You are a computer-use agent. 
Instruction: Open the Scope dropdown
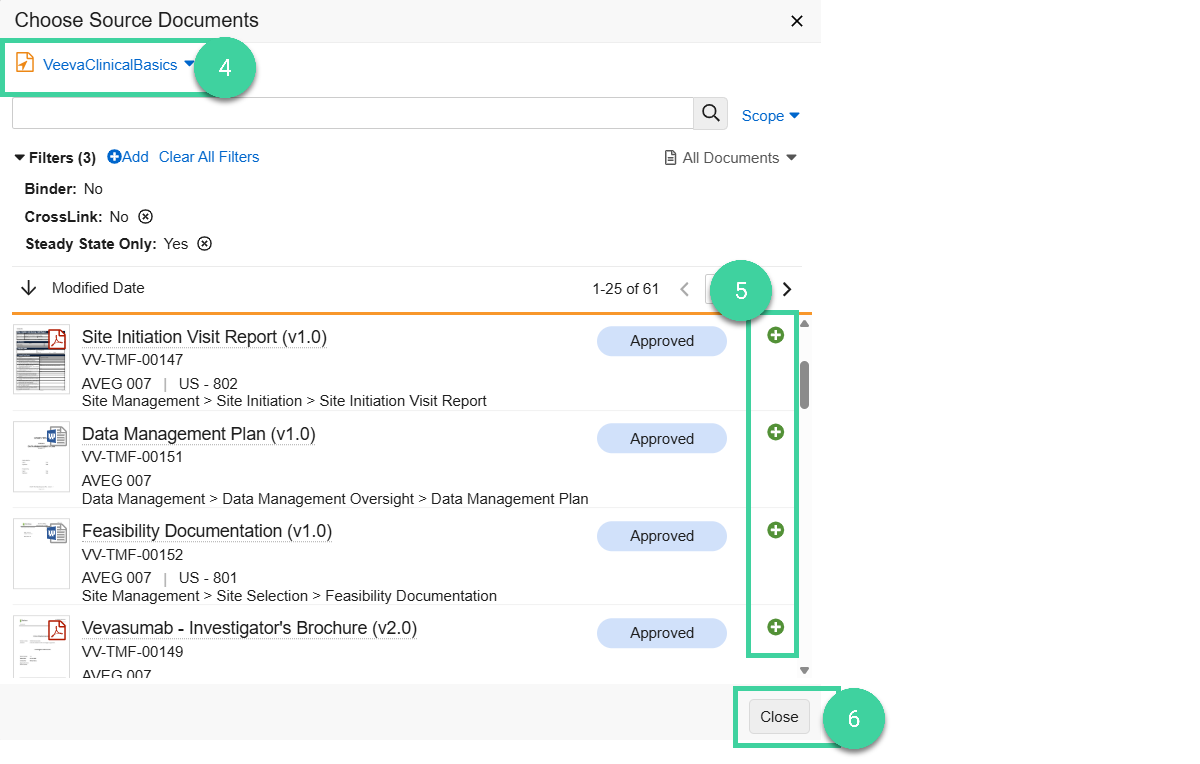click(x=770, y=116)
